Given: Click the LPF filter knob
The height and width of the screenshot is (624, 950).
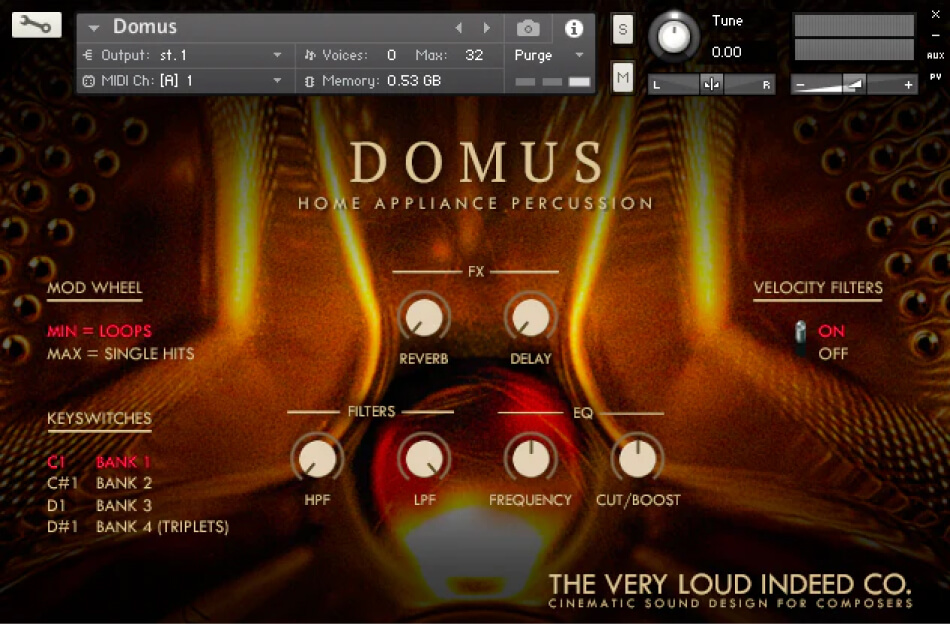Looking at the screenshot, I should point(424,459).
